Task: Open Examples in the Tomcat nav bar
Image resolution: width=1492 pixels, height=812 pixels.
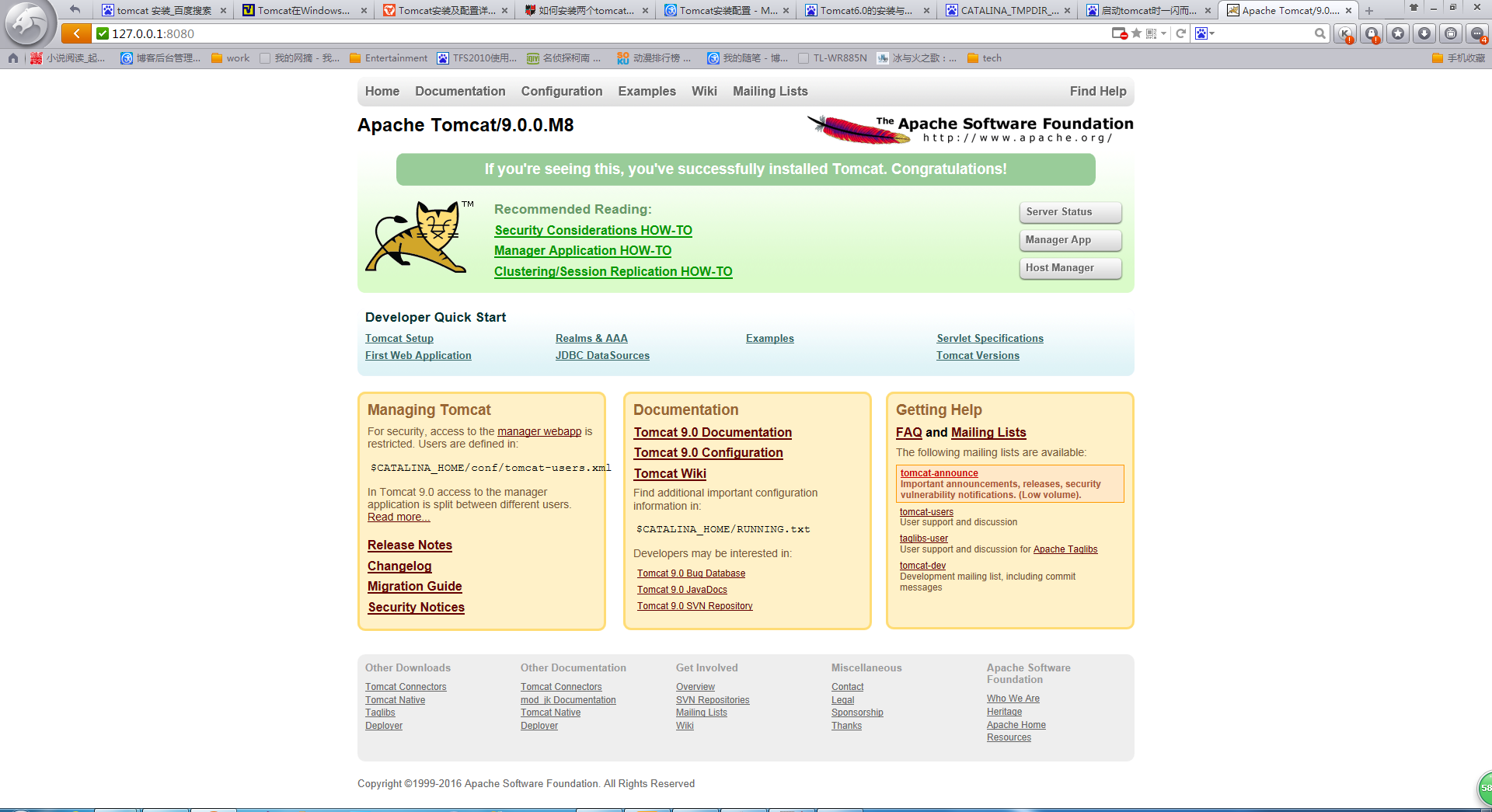Action: point(647,91)
